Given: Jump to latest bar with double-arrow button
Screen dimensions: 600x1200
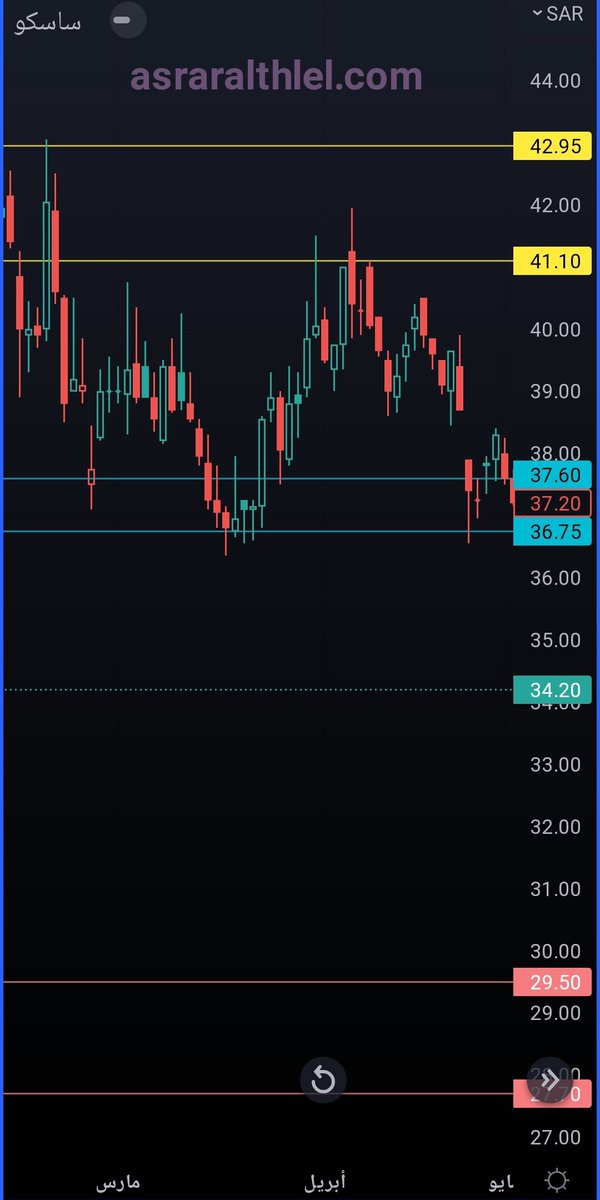Looking at the screenshot, I should pos(549,1079).
